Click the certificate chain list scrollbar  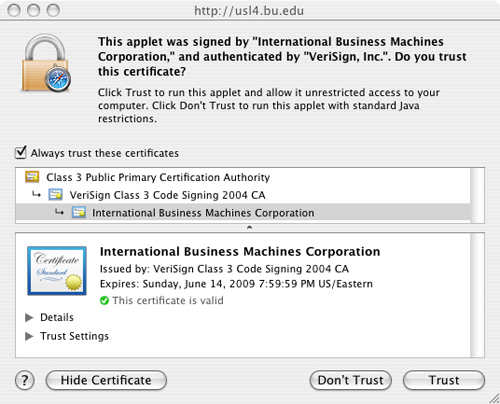477,195
